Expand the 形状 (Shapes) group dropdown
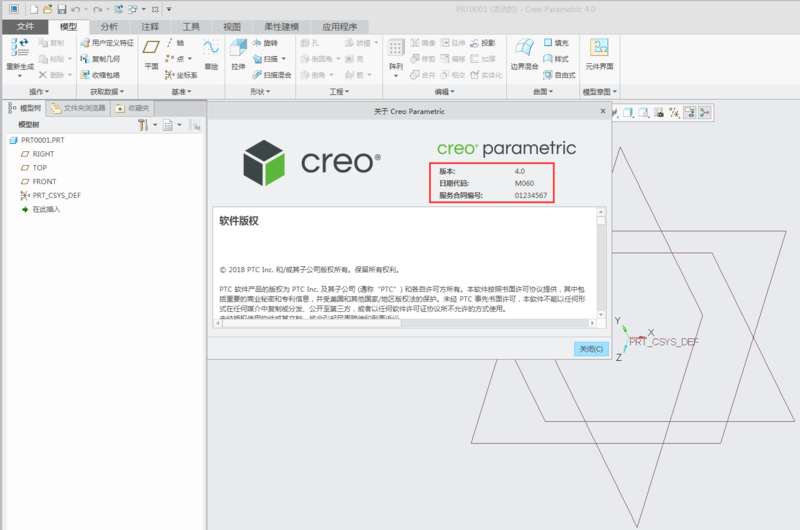 coord(260,91)
